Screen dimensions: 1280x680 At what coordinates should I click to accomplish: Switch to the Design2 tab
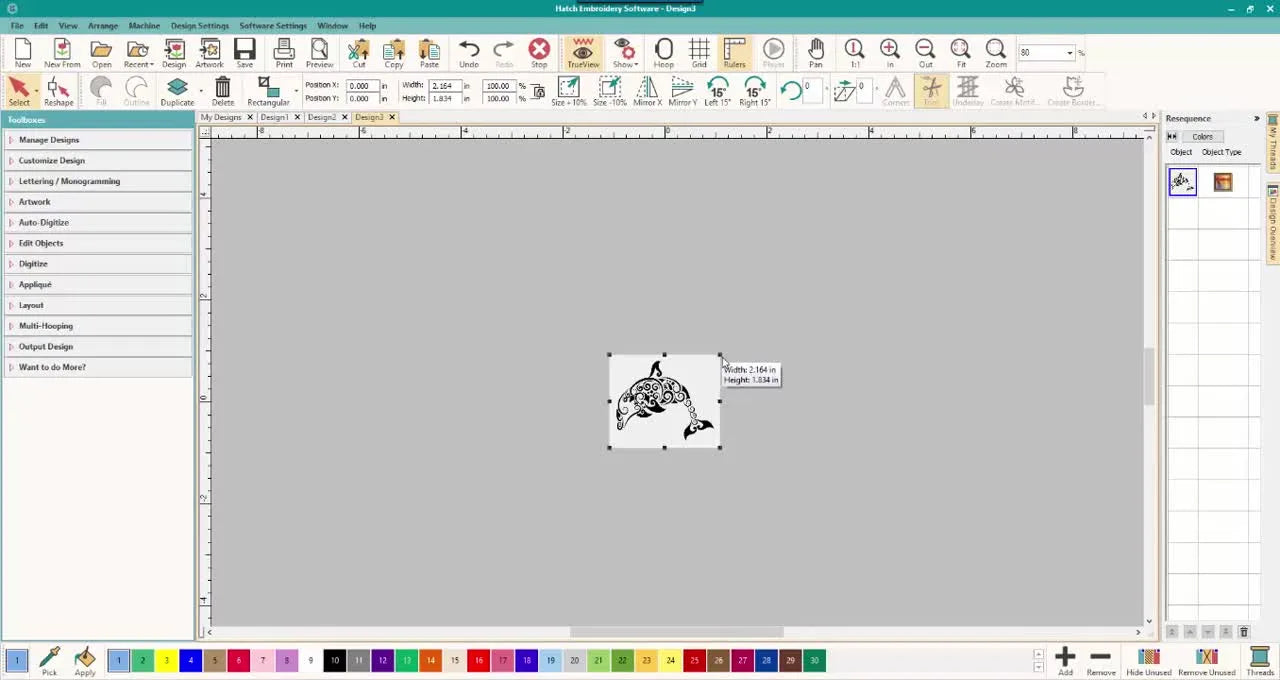(x=320, y=117)
